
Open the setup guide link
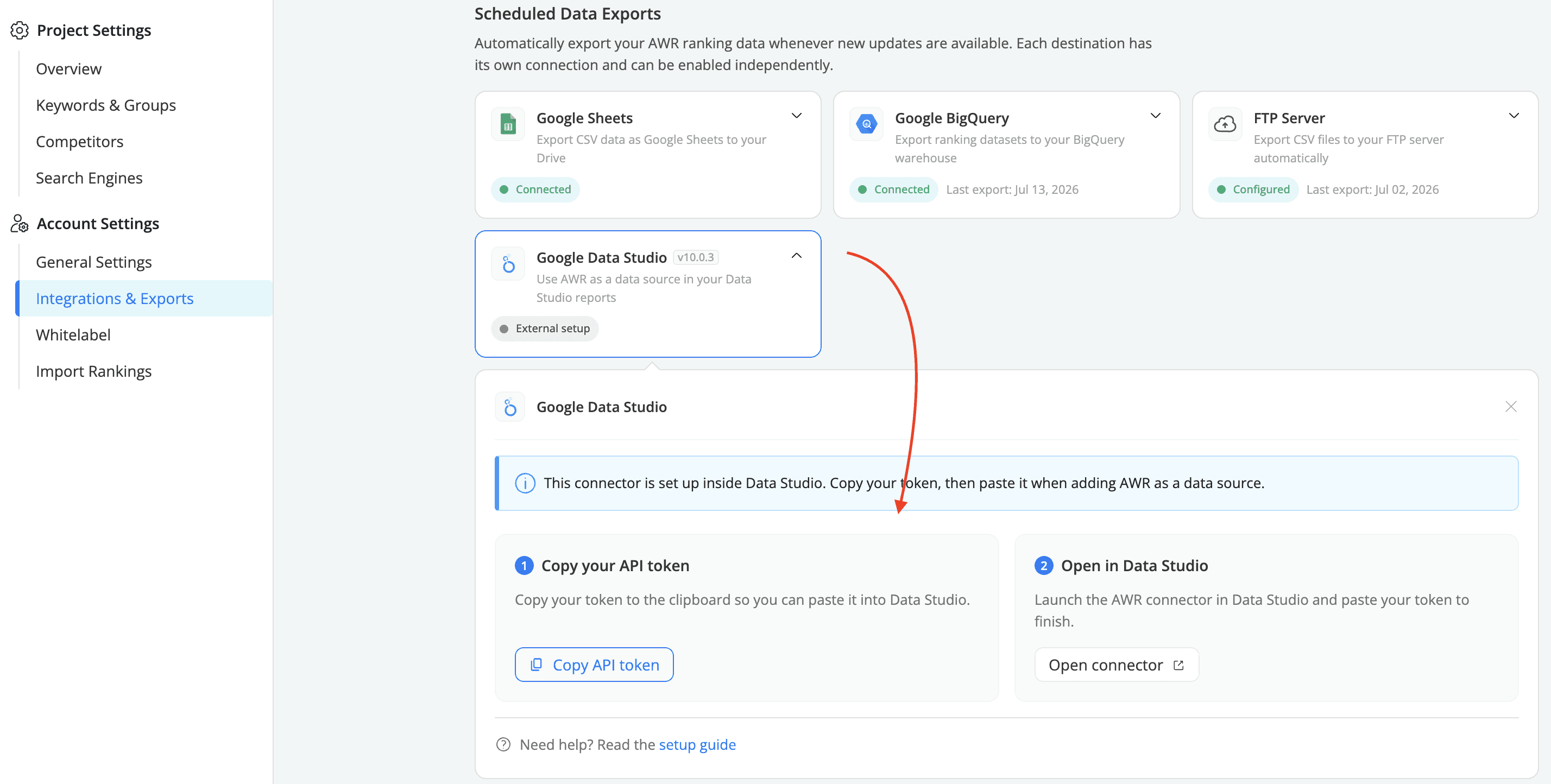point(697,745)
